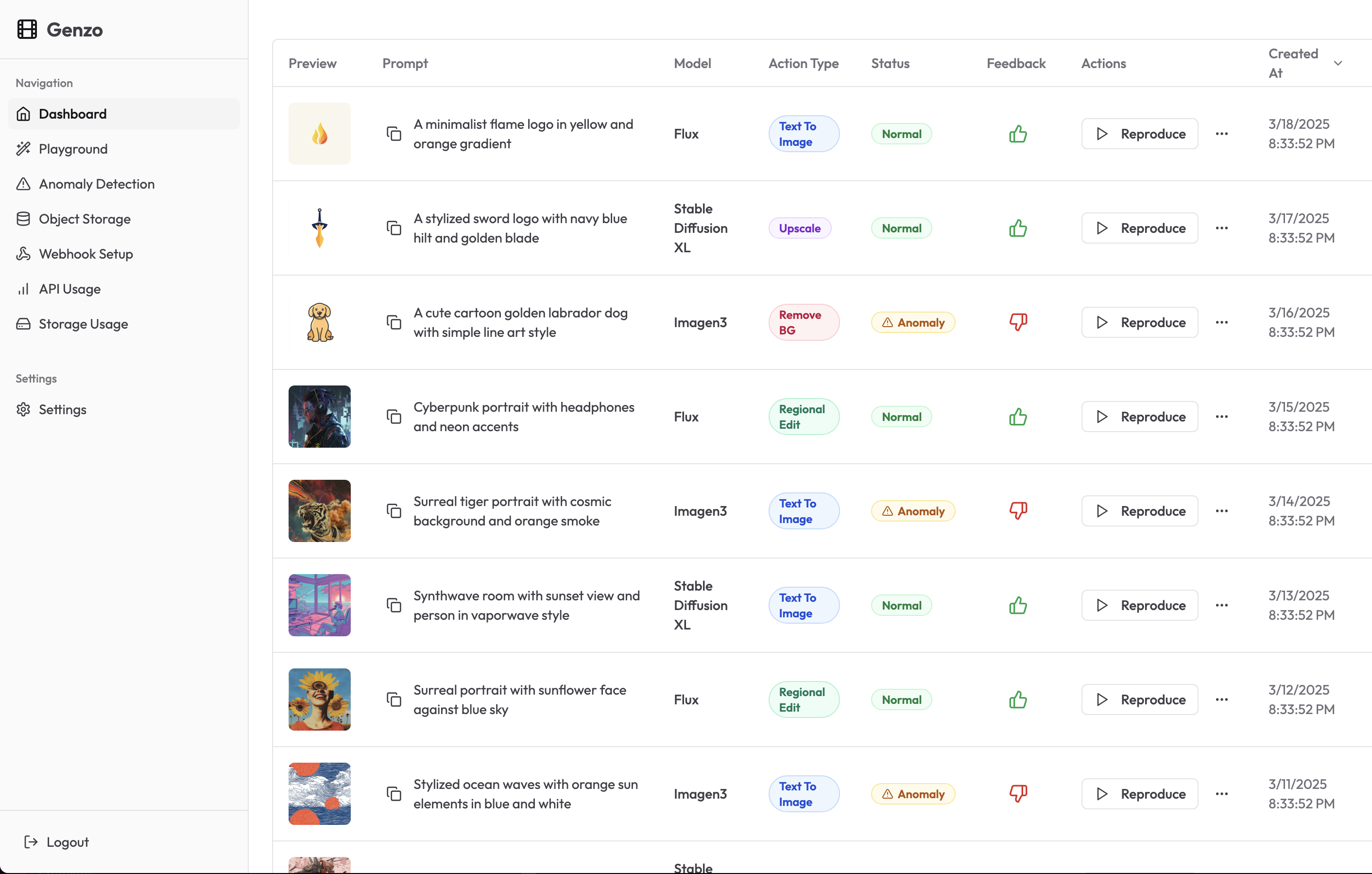
Task: Copy the stylized sword logo prompt
Action: (x=394, y=228)
